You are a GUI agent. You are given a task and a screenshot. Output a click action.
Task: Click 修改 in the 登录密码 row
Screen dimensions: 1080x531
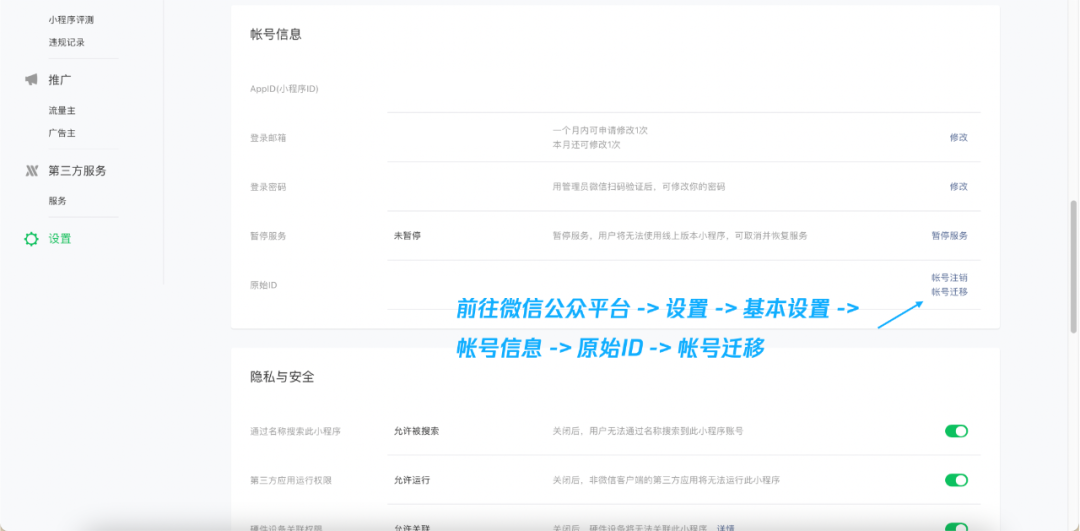point(959,187)
